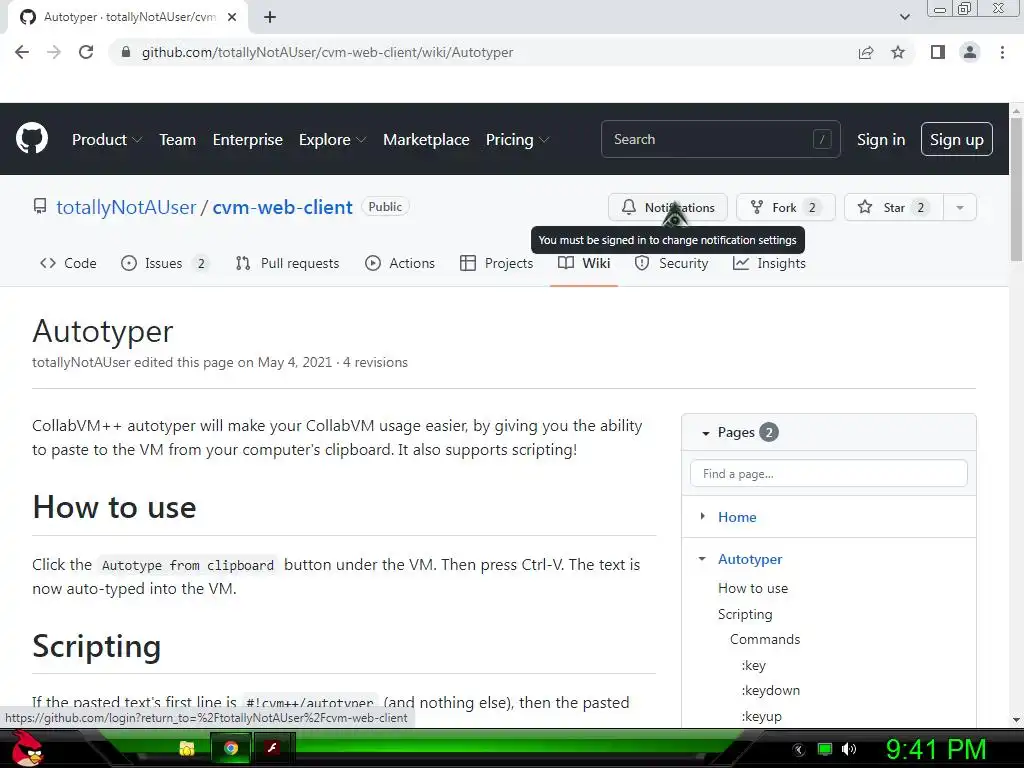The height and width of the screenshot is (768, 1024).
Task: Jump to Commands in sidebar
Action: click(x=765, y=639)
